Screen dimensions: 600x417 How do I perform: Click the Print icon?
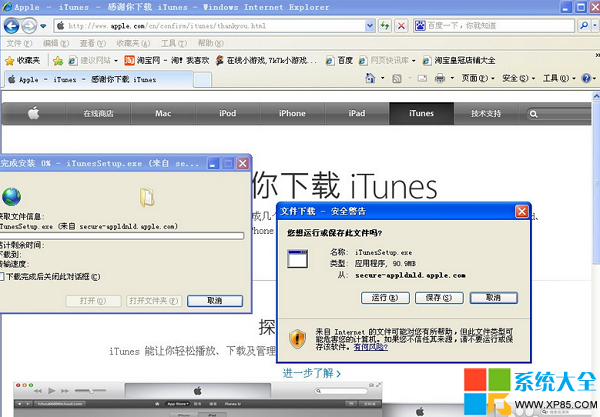point(440,78)
